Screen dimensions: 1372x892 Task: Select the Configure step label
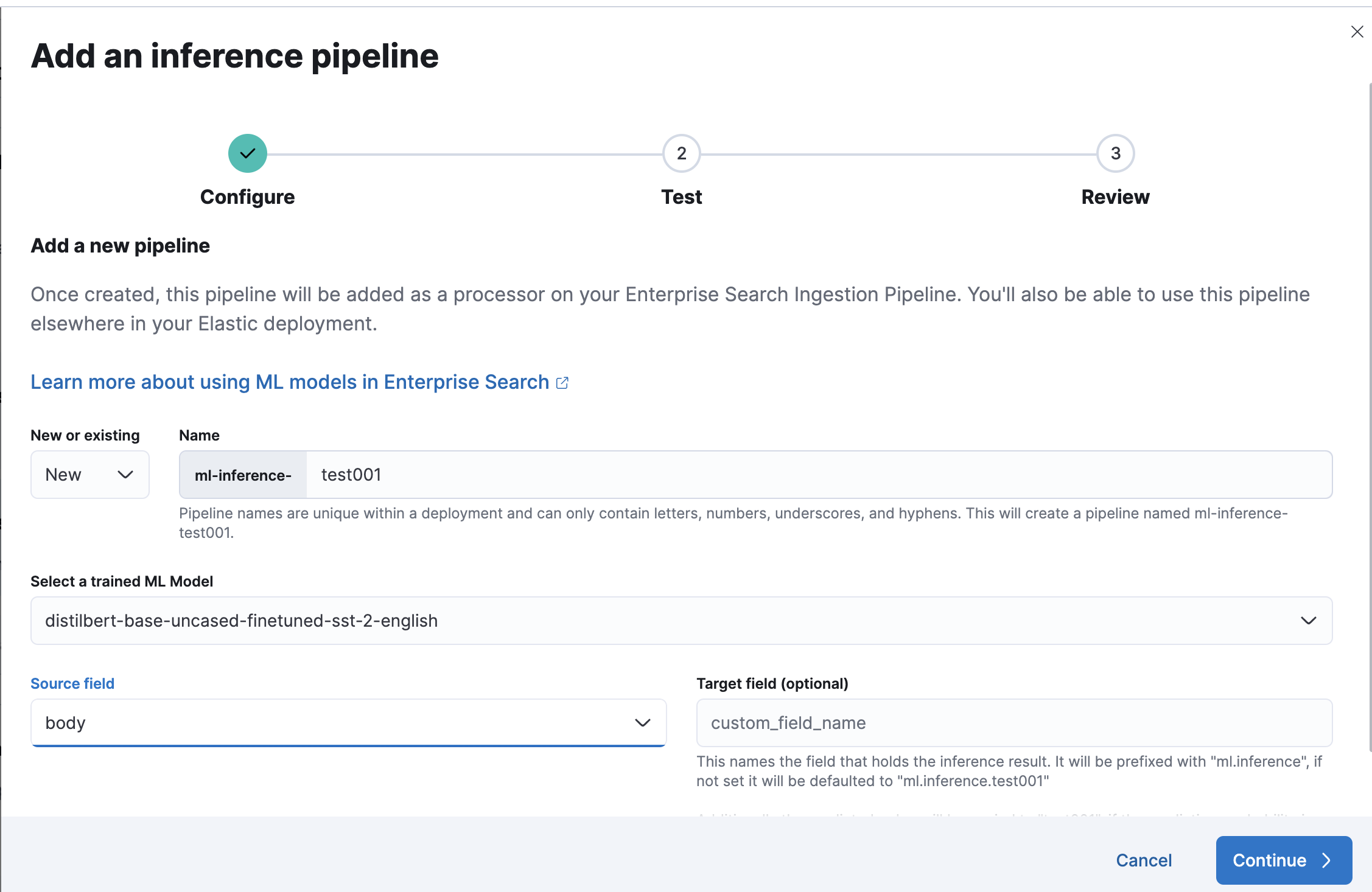(247, 197)
